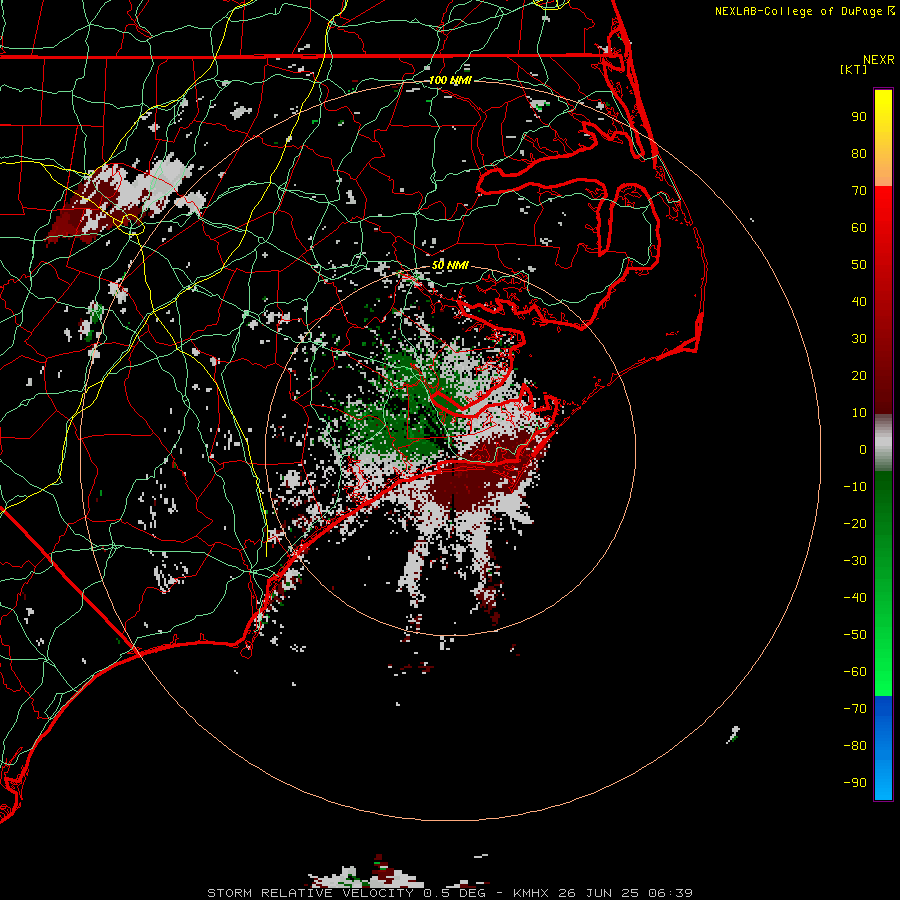Click the 10 value on the velocity scale
Viewport: 900px width, 900px height.
click(859, 413)
